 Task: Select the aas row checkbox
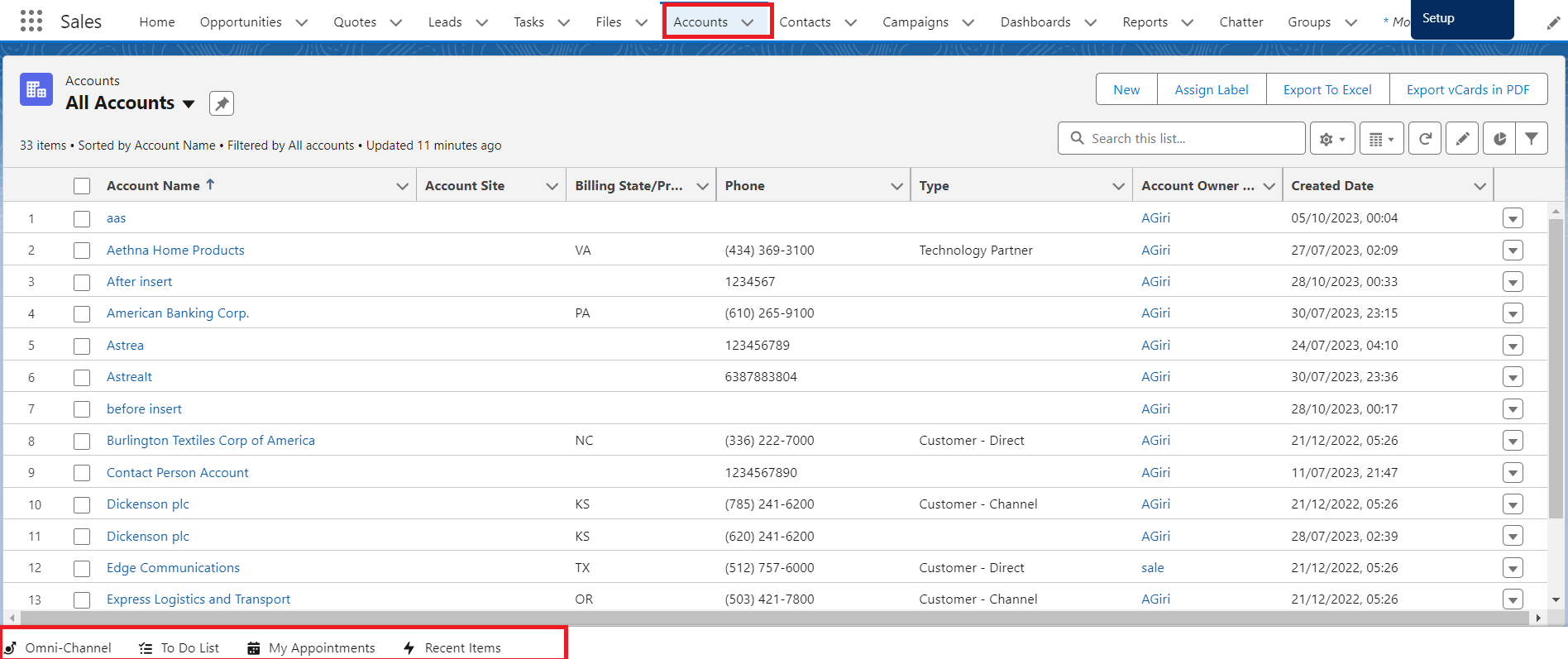tap(82, 219)
